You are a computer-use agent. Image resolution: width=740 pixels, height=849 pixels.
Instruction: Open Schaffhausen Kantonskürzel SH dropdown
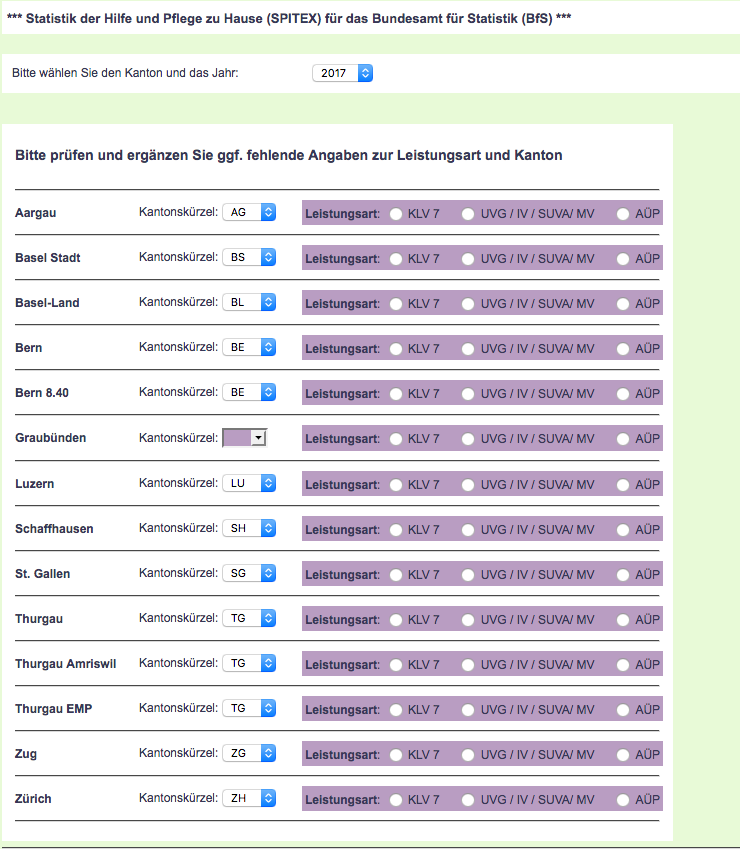tap(248, 528)
